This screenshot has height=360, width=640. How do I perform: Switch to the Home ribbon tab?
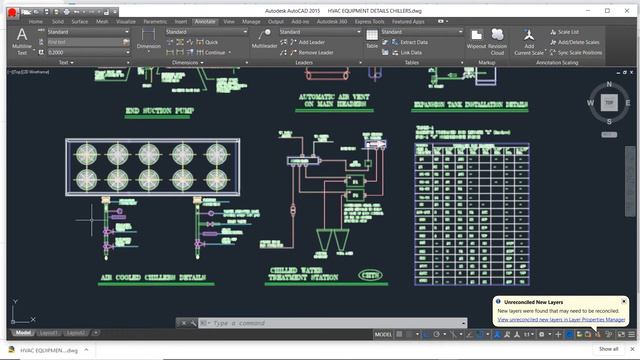pyautogui.click(x=36, y=22)
